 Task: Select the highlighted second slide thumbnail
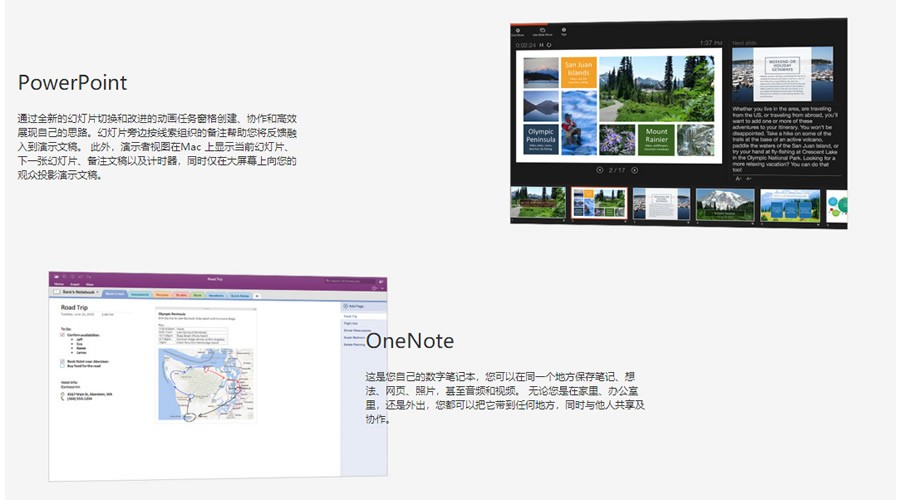point(599,203)
